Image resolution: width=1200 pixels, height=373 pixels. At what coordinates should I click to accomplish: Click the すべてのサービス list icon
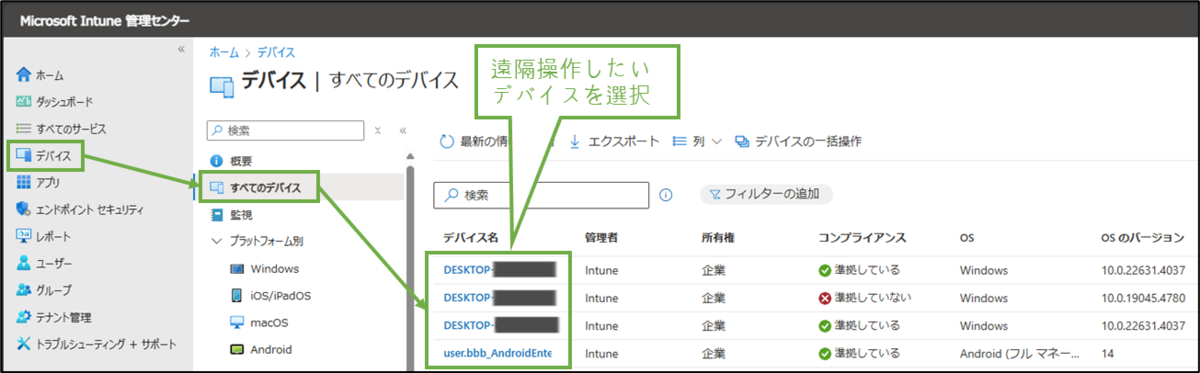pos(25,129)
